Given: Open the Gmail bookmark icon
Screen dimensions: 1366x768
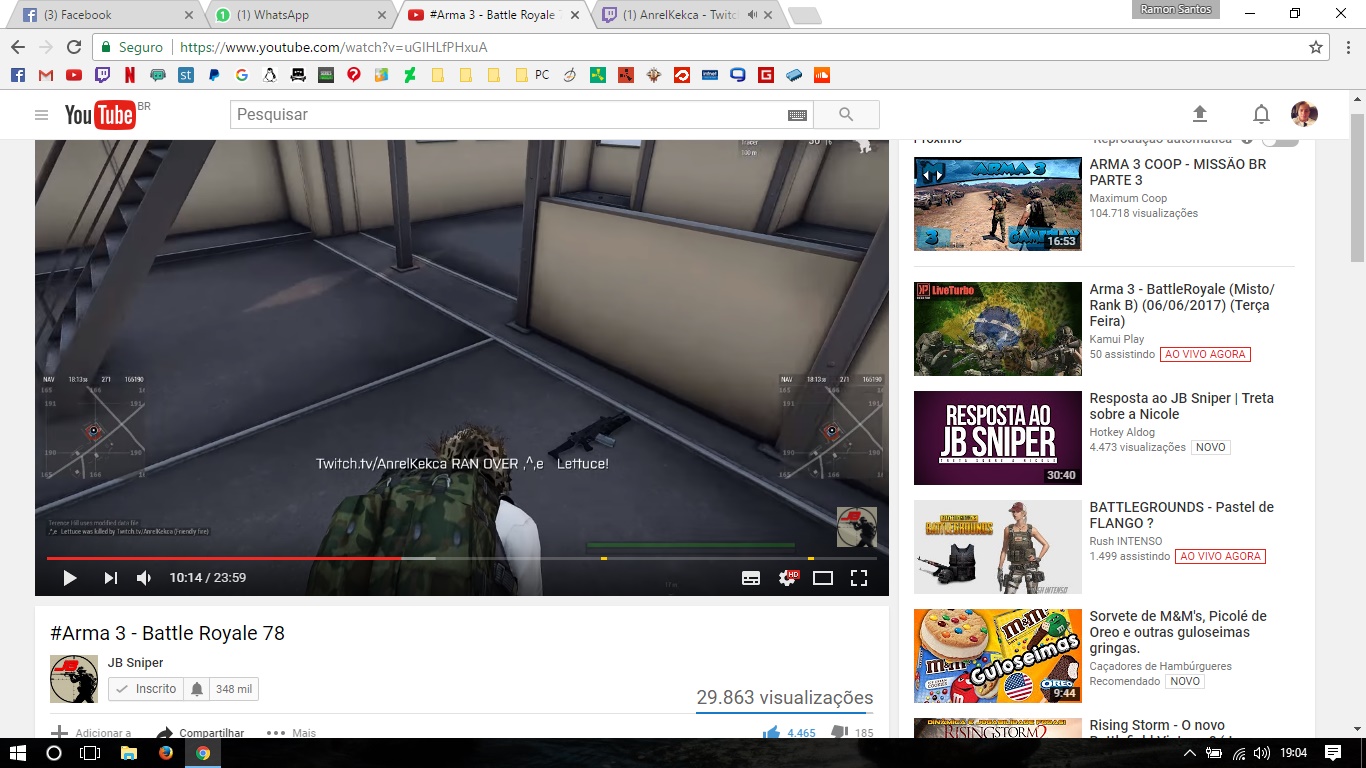Looking at the screenshot, I should click(46, 75).
